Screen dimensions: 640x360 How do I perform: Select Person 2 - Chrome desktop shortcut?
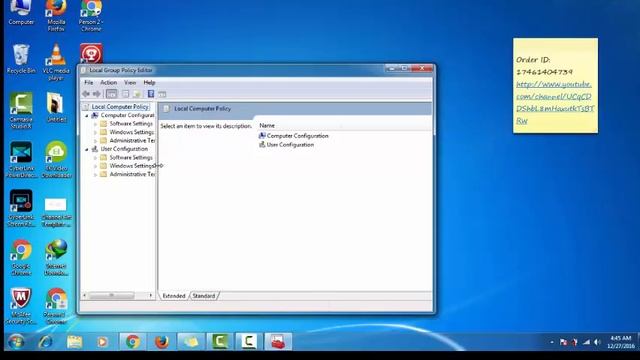[91, 16]
